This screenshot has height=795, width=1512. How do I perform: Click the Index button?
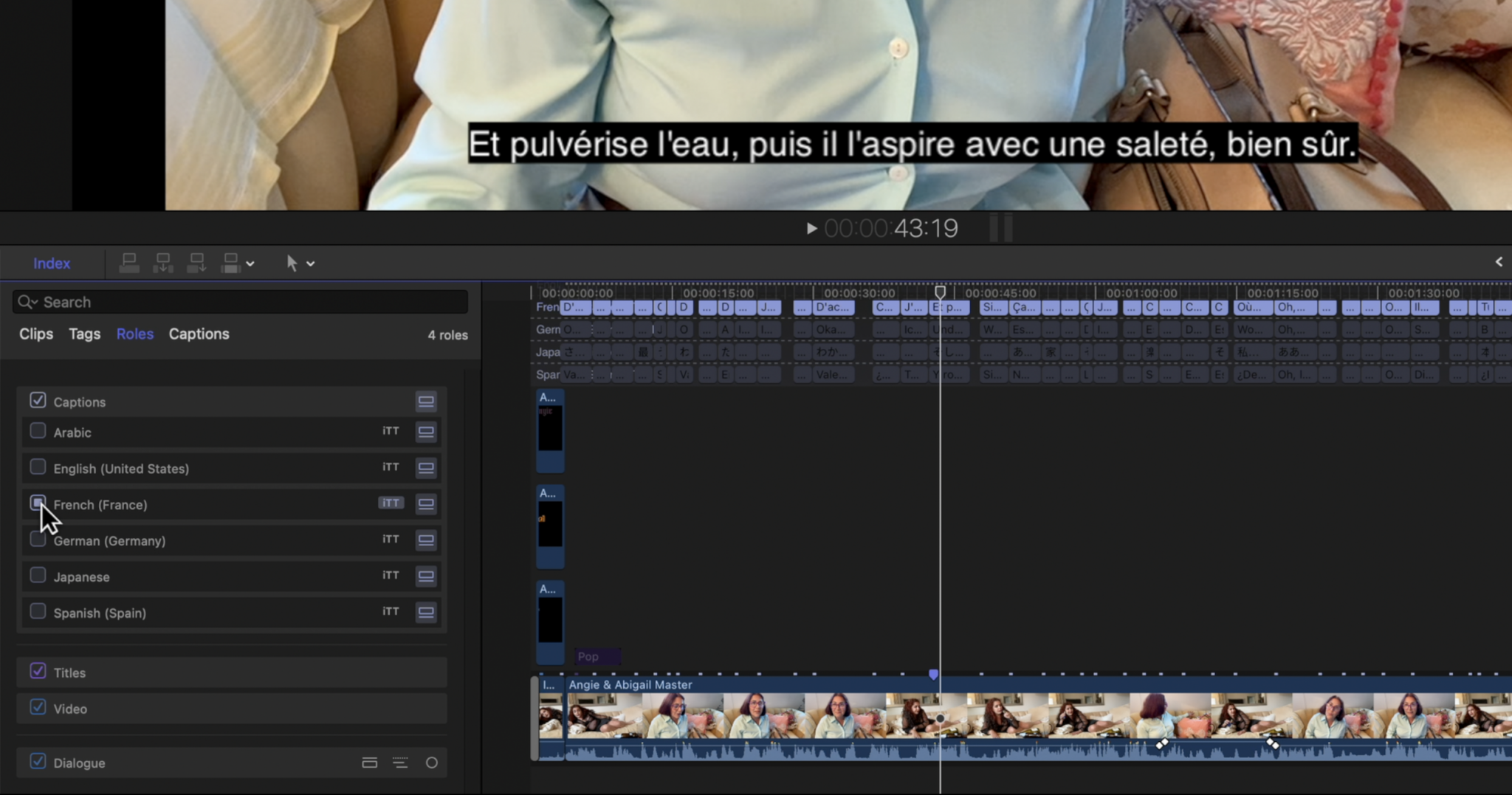click(x=52, y=264)
